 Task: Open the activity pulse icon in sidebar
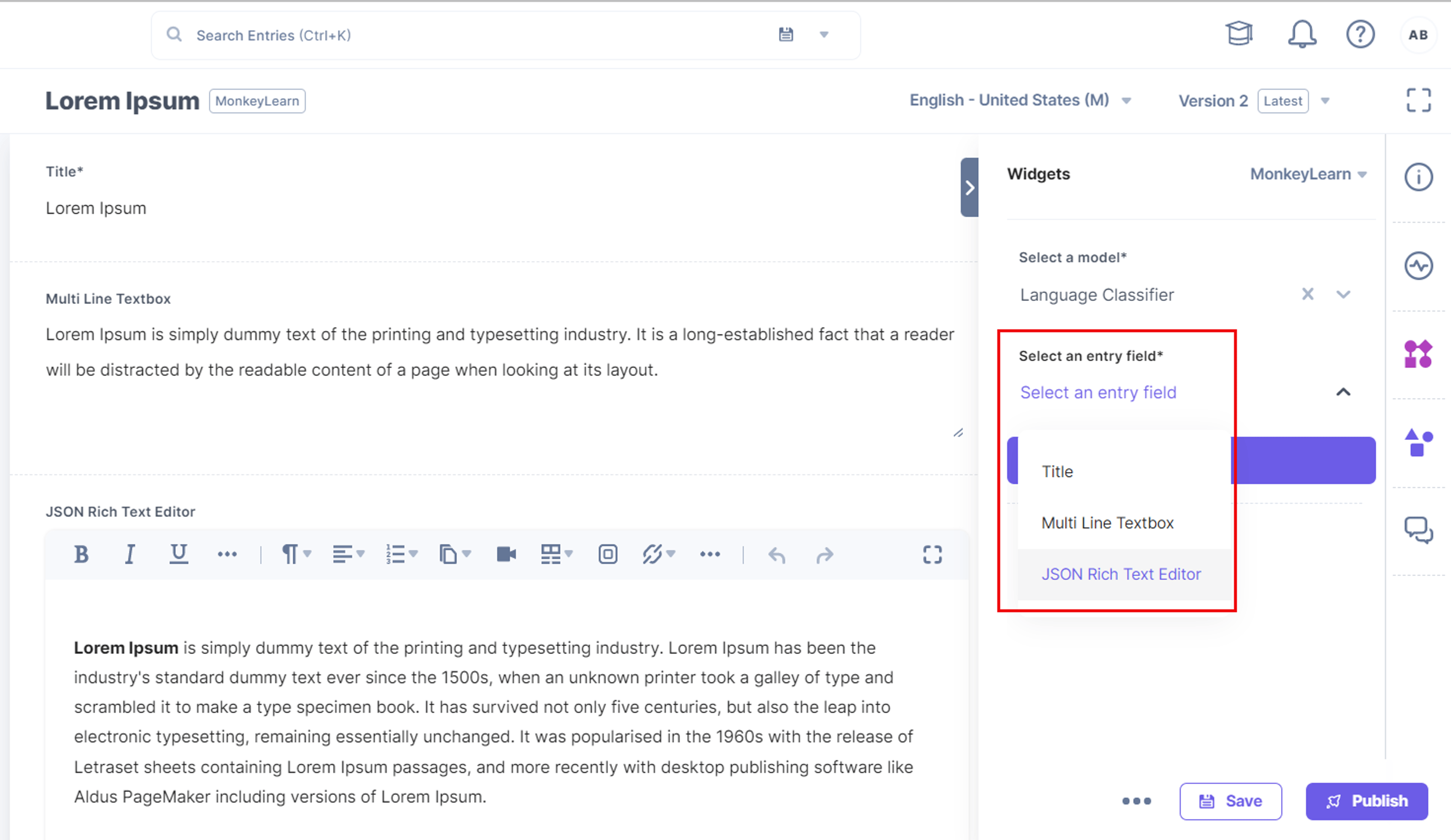(x=1418, y=266)
